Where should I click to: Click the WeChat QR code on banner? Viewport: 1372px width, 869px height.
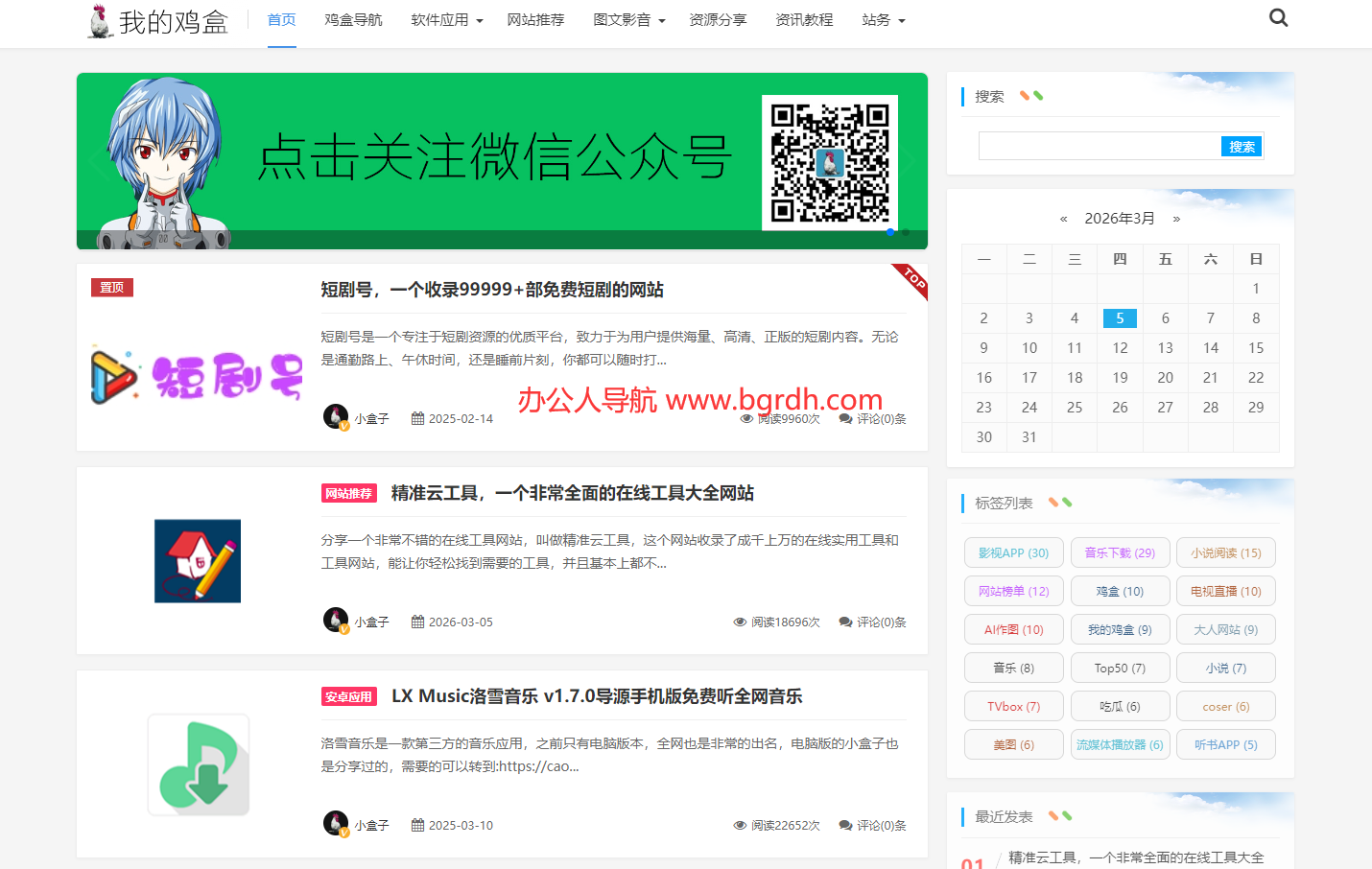[830, 163]
